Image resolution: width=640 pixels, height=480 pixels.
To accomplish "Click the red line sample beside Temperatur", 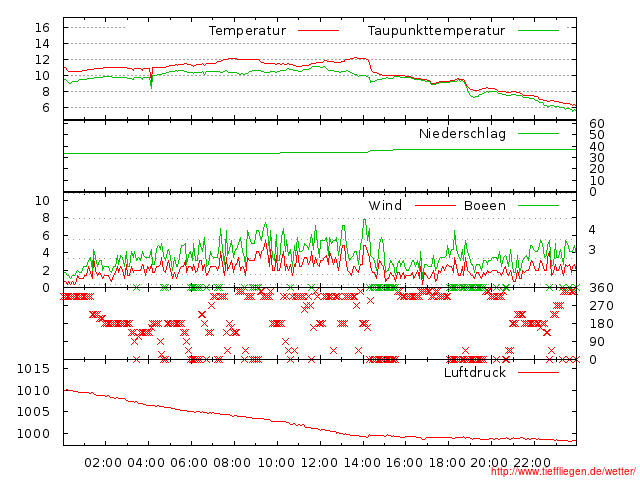I will pos(318,31).
